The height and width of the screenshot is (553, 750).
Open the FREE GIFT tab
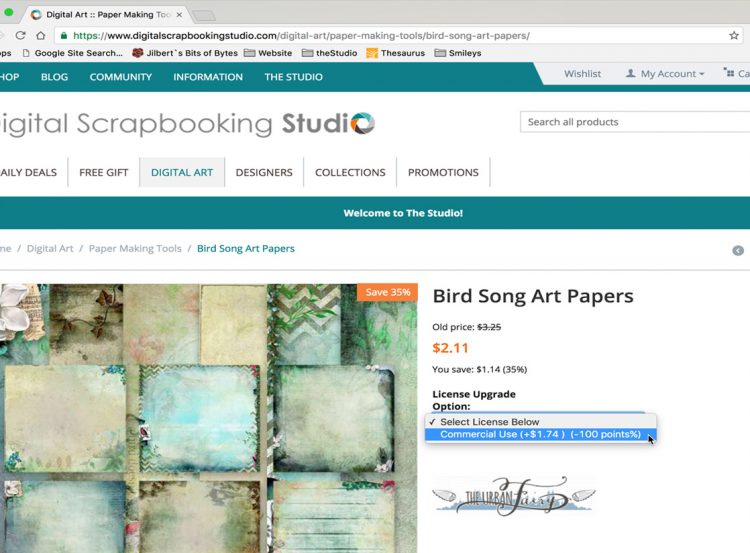(x=104, y=172)
